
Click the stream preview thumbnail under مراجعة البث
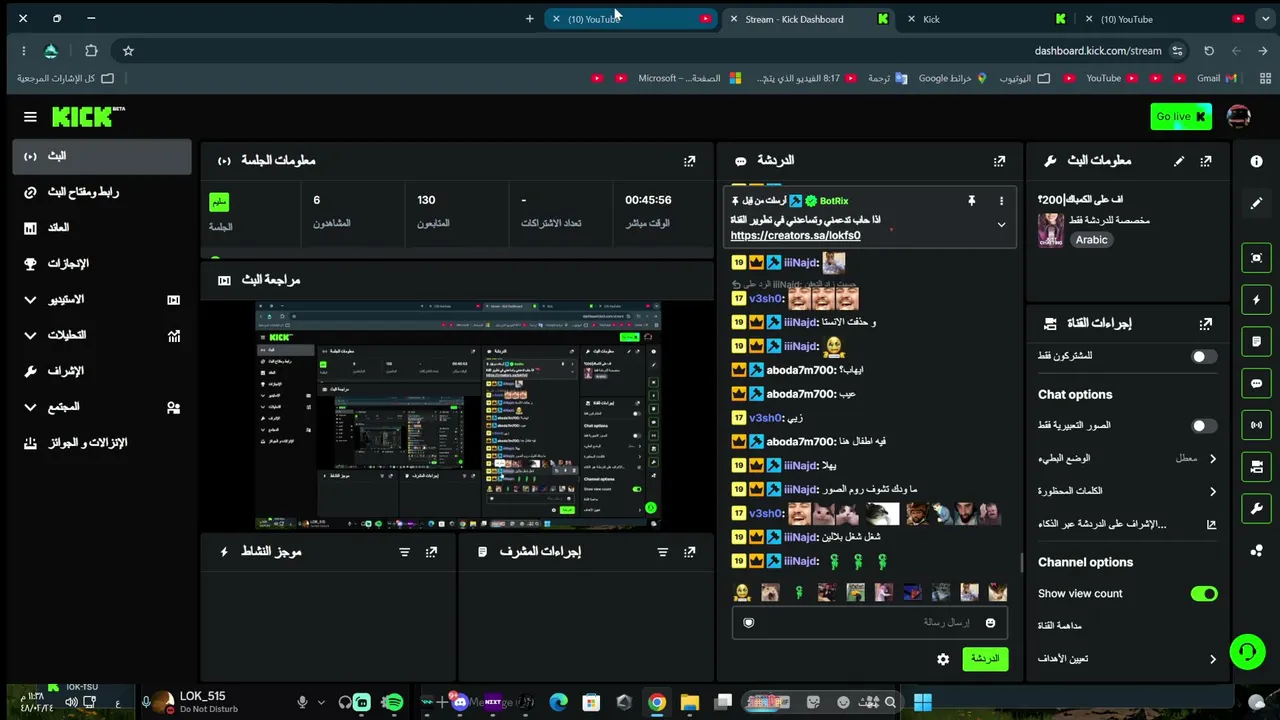pyautogui.click(x=458, y=416)
